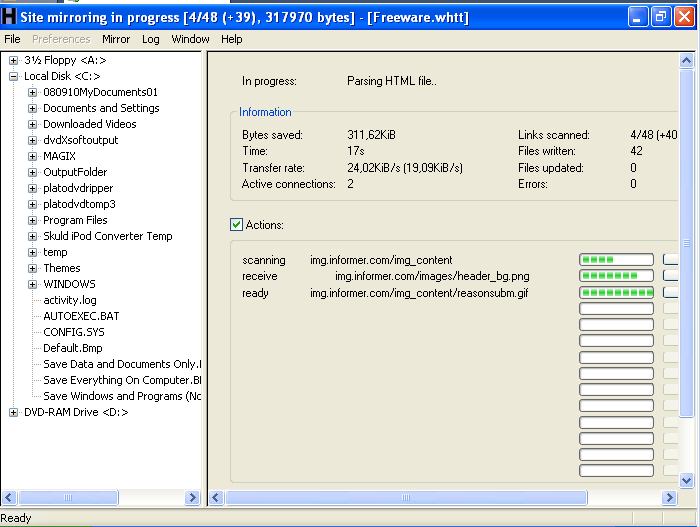Click the reasonsubm.gif URL text

419,293
